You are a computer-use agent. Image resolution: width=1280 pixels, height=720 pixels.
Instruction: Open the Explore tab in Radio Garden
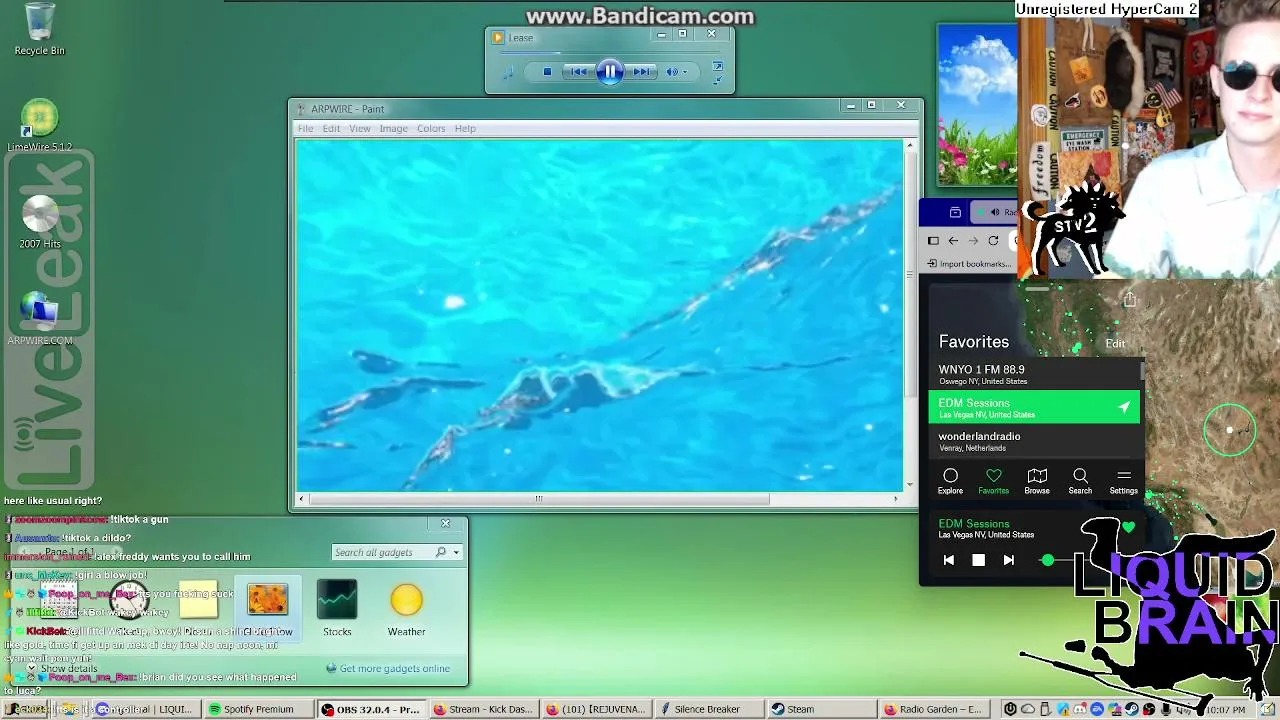[950, 481]
